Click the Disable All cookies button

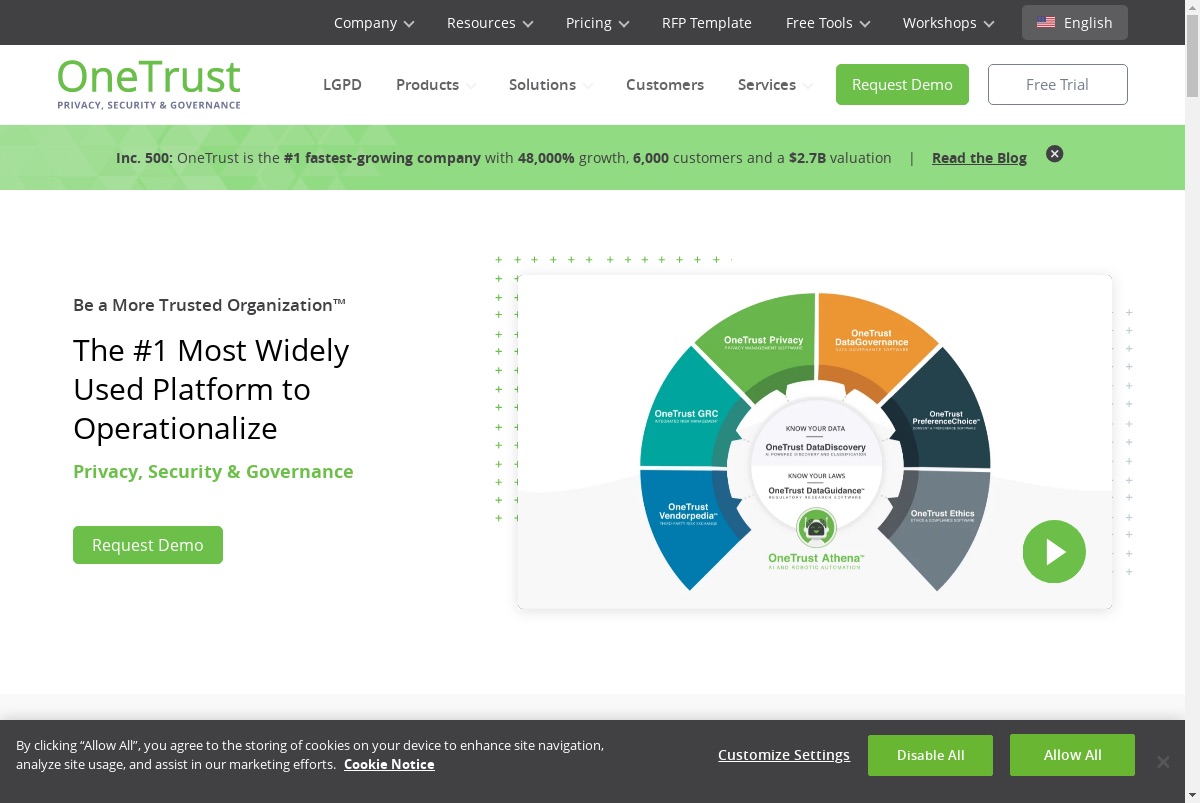coord(930,755)
